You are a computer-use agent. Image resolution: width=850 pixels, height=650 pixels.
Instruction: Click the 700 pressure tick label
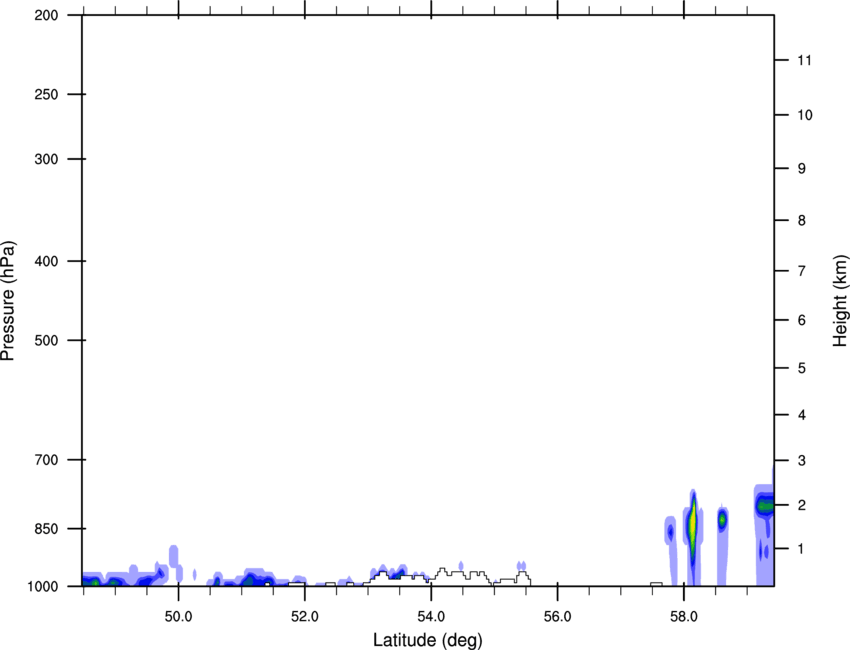[46, 460]
